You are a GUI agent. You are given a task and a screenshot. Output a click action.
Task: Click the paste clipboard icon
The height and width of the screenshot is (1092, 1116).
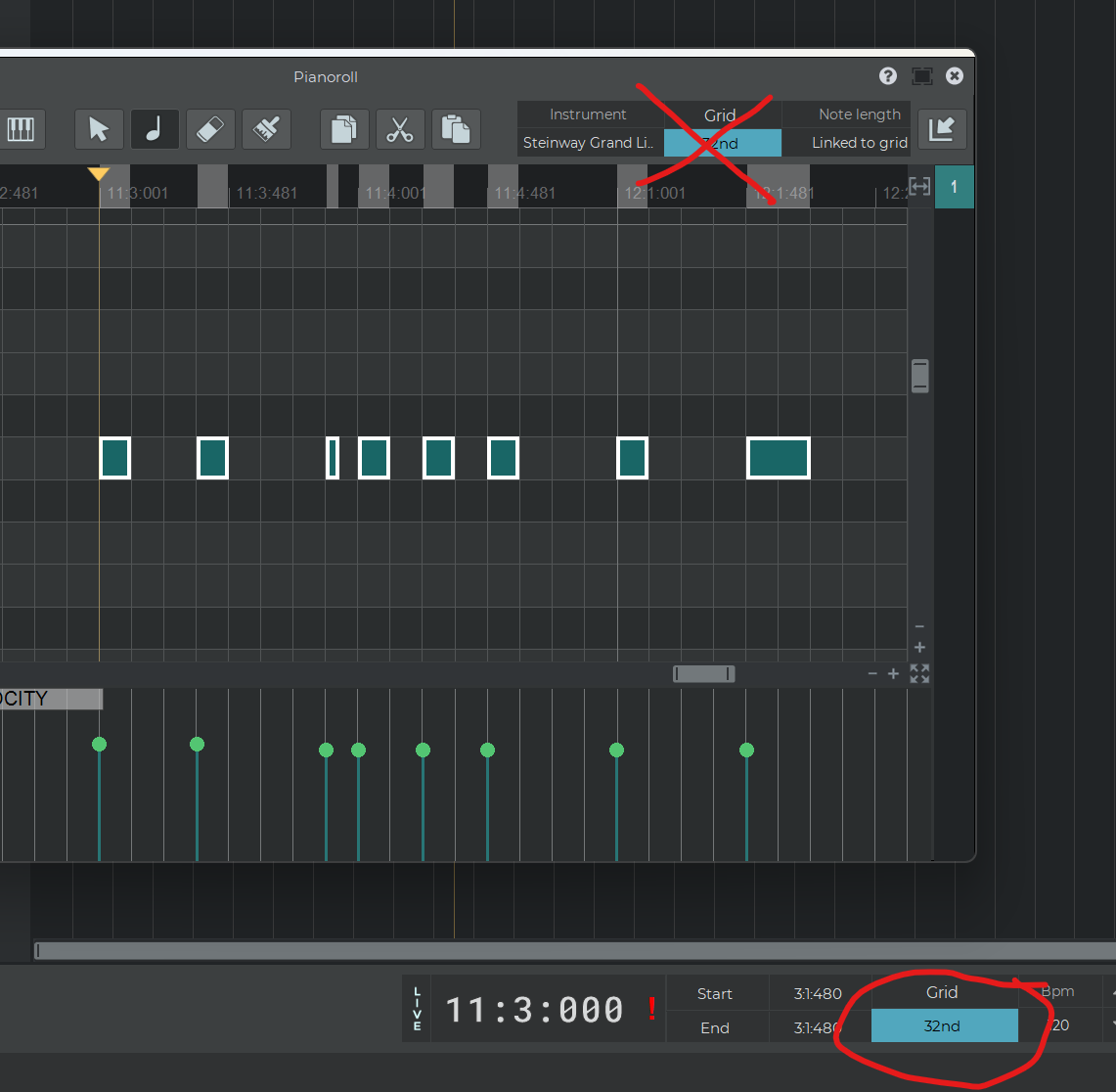(456, 129)
